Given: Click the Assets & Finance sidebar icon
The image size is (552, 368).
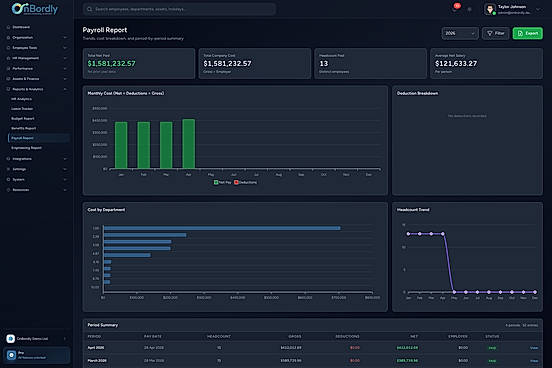Looking at the screenshot, I should pyautogui.click(x=8, y=79).
